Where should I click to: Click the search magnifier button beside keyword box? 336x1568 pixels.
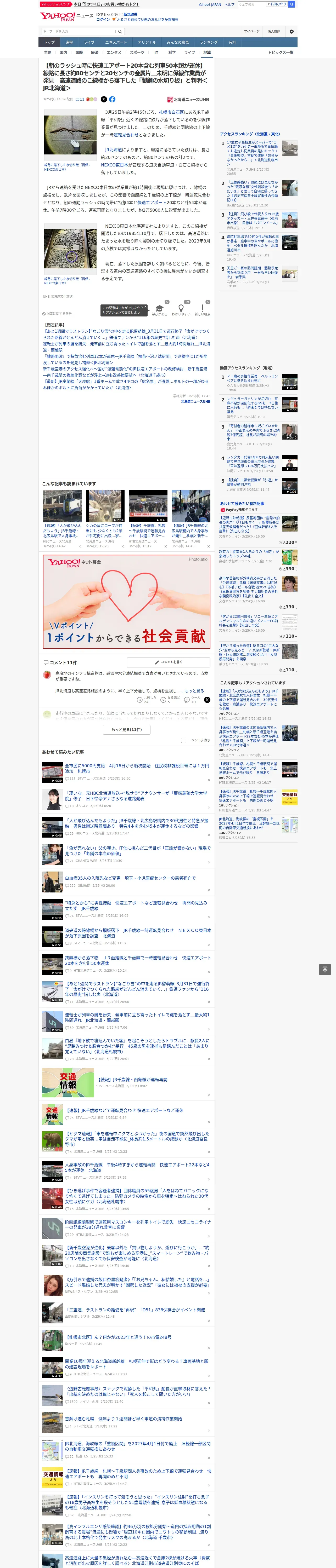click(120, 32)
